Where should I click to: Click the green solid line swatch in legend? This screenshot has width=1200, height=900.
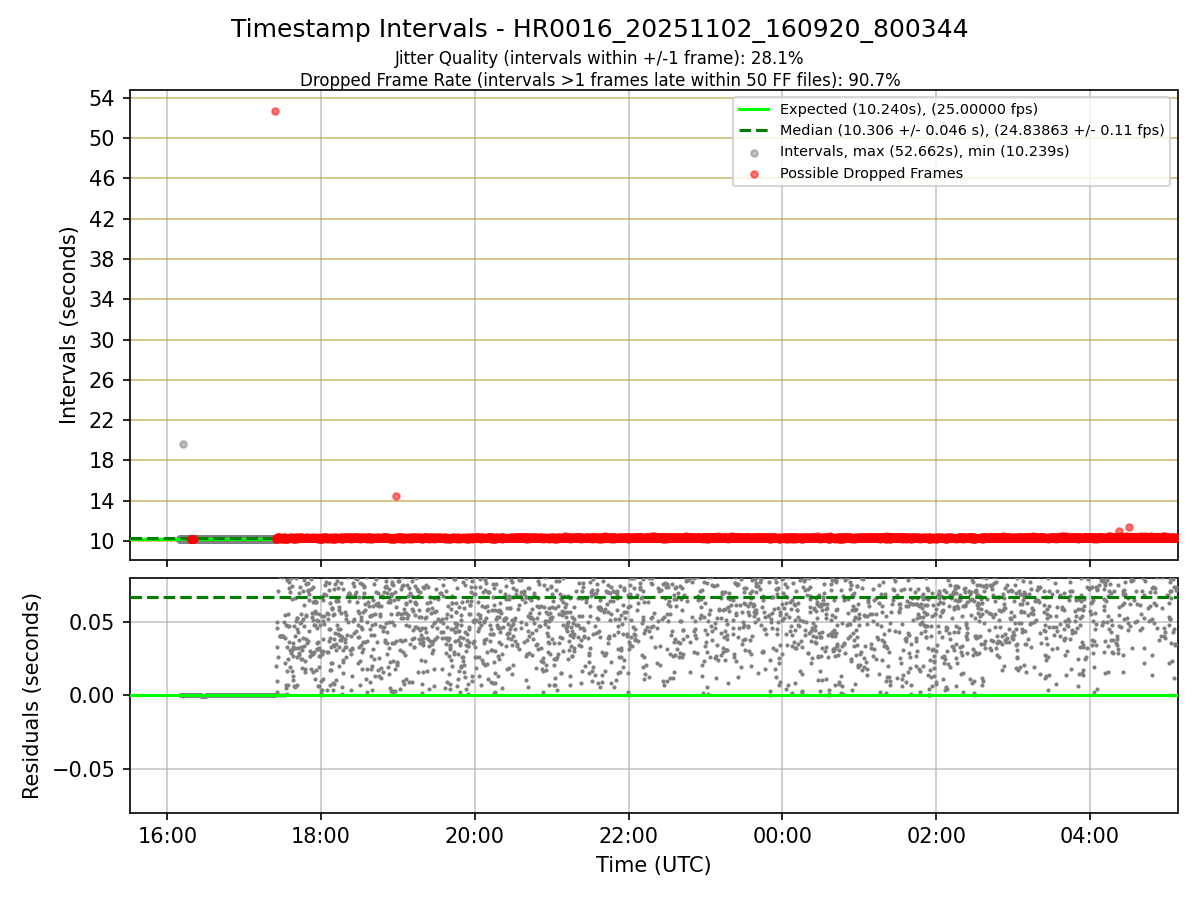(x=754, y=109)
